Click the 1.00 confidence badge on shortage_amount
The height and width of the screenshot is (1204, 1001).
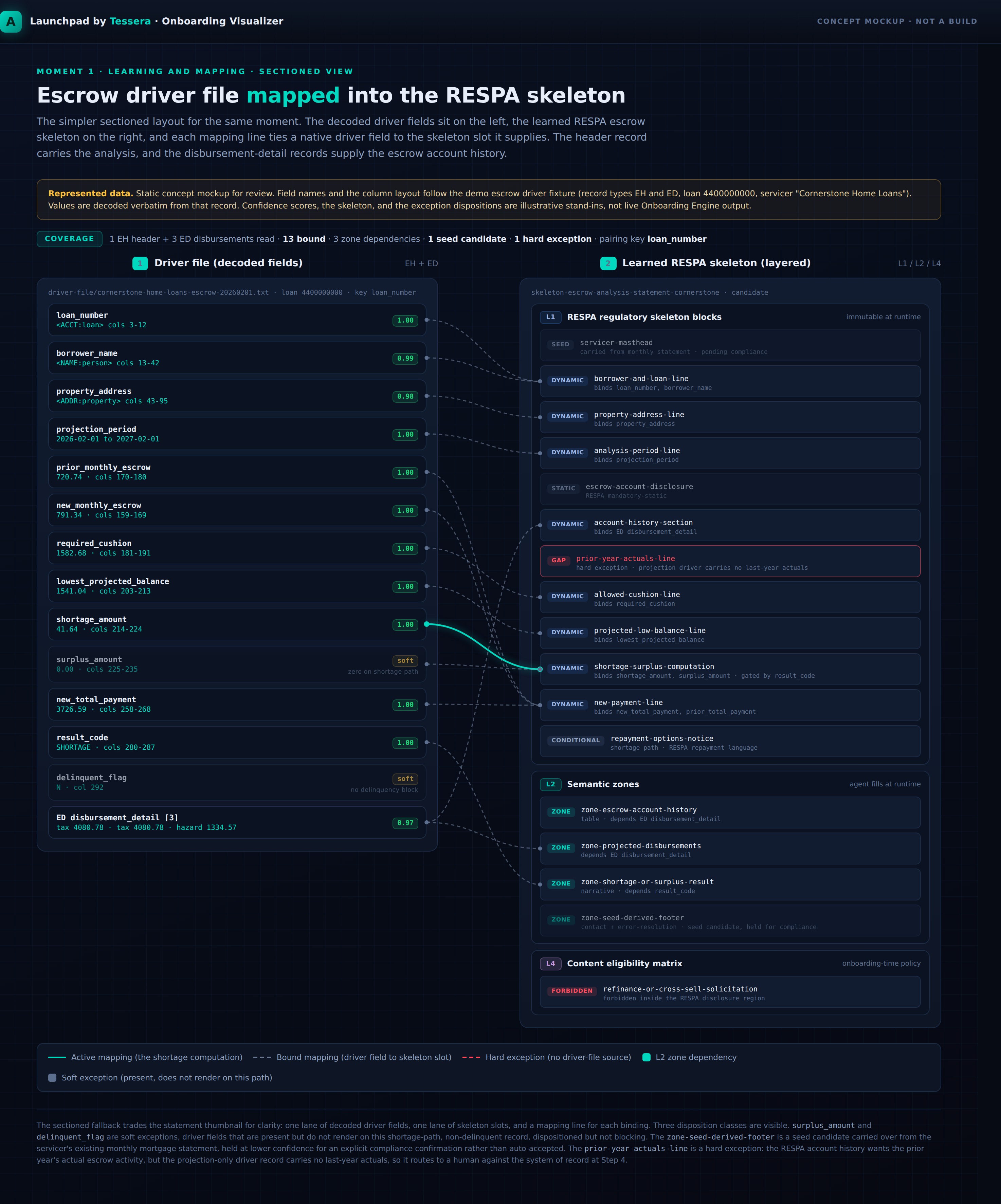pos(405,624)
